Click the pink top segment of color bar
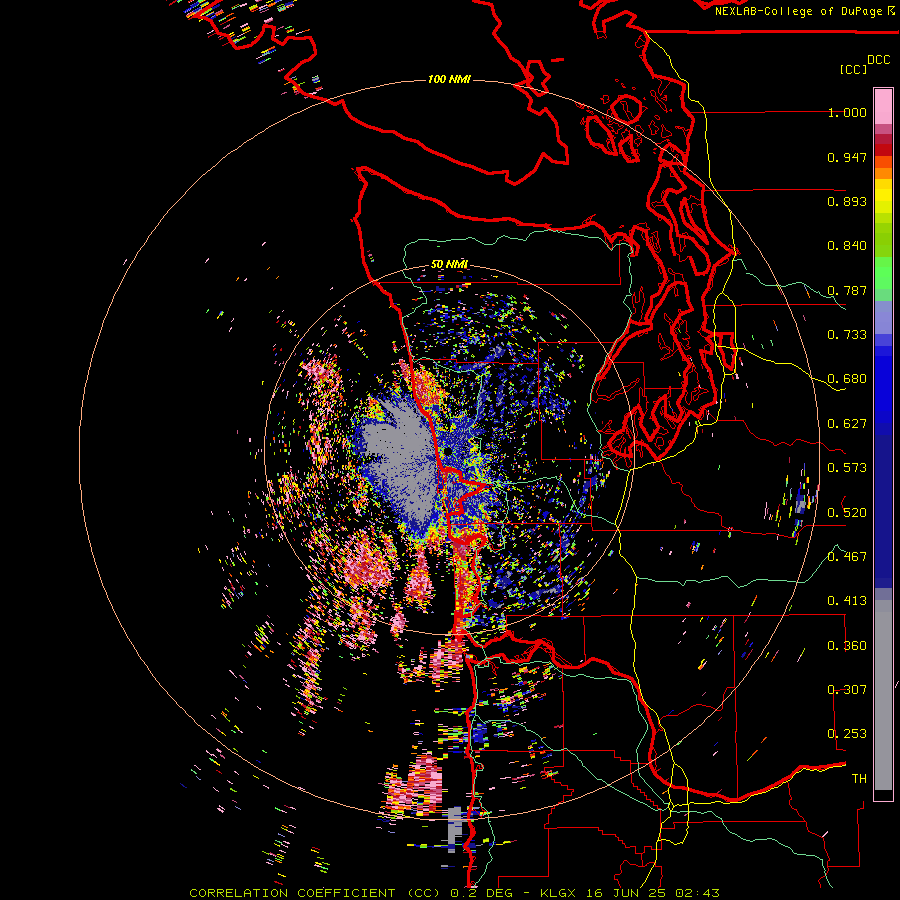The image size is (900, 900). click(x=883, y=106)
